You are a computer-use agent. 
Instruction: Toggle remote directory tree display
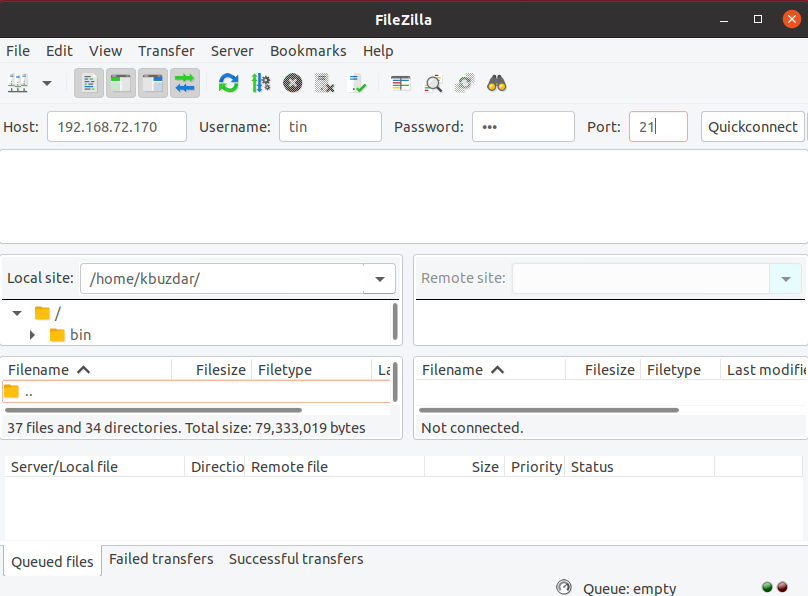[153, 83]
